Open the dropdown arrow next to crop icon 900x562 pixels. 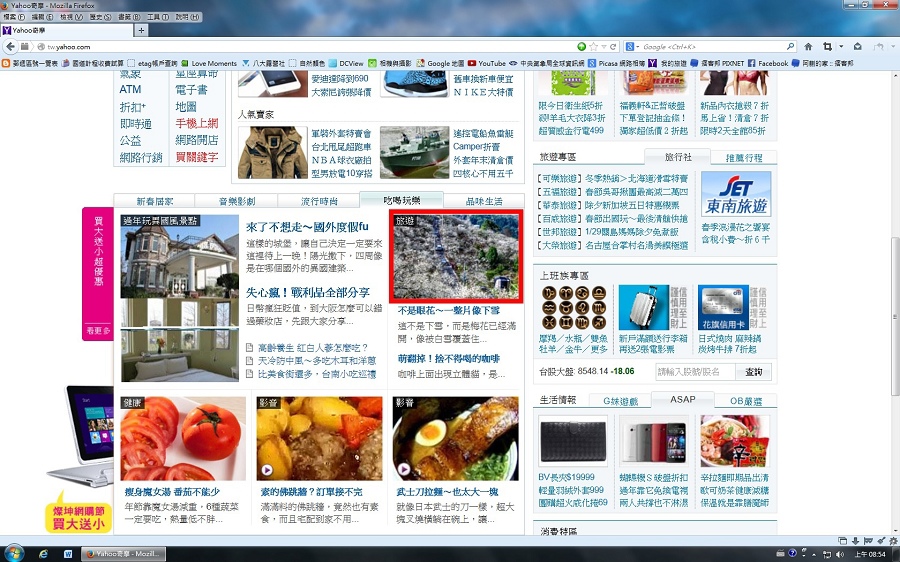pos(841,46)
